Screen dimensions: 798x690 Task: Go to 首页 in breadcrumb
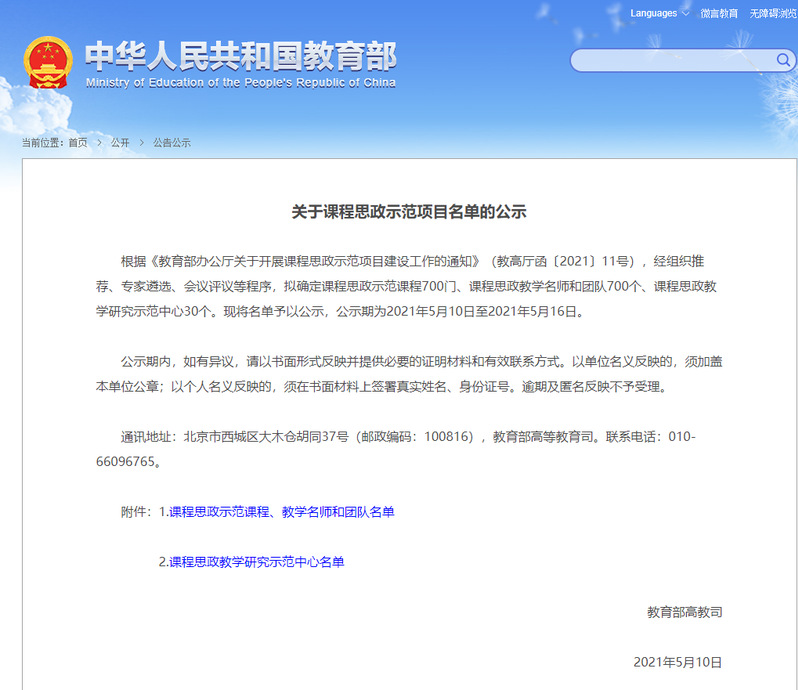(78, 142)
